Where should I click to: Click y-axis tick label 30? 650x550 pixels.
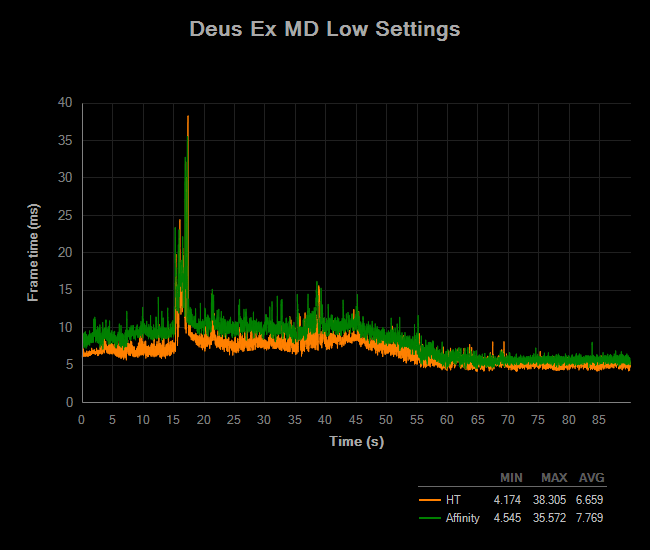(65, 178)
